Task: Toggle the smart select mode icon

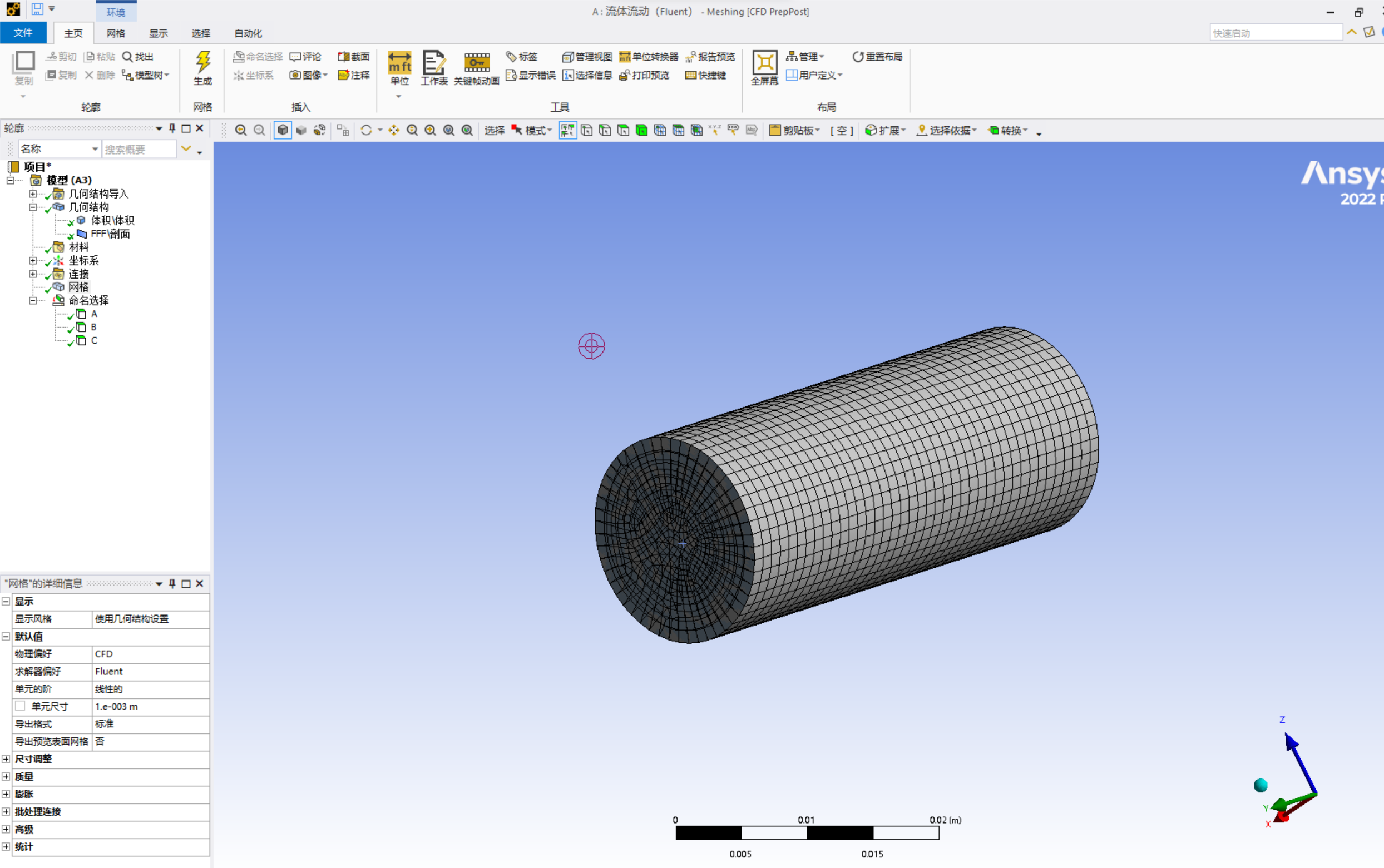Action: 567,131
